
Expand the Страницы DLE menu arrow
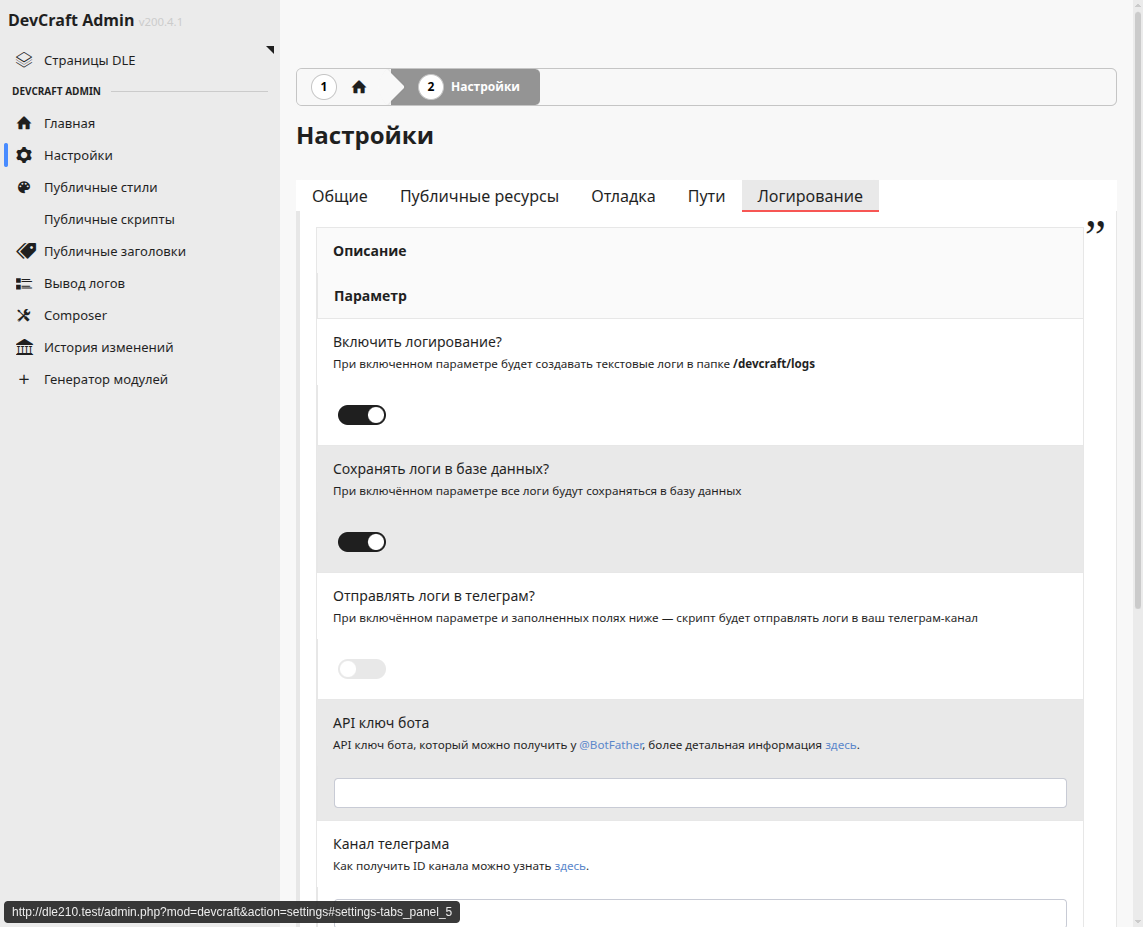click(270, 50)
